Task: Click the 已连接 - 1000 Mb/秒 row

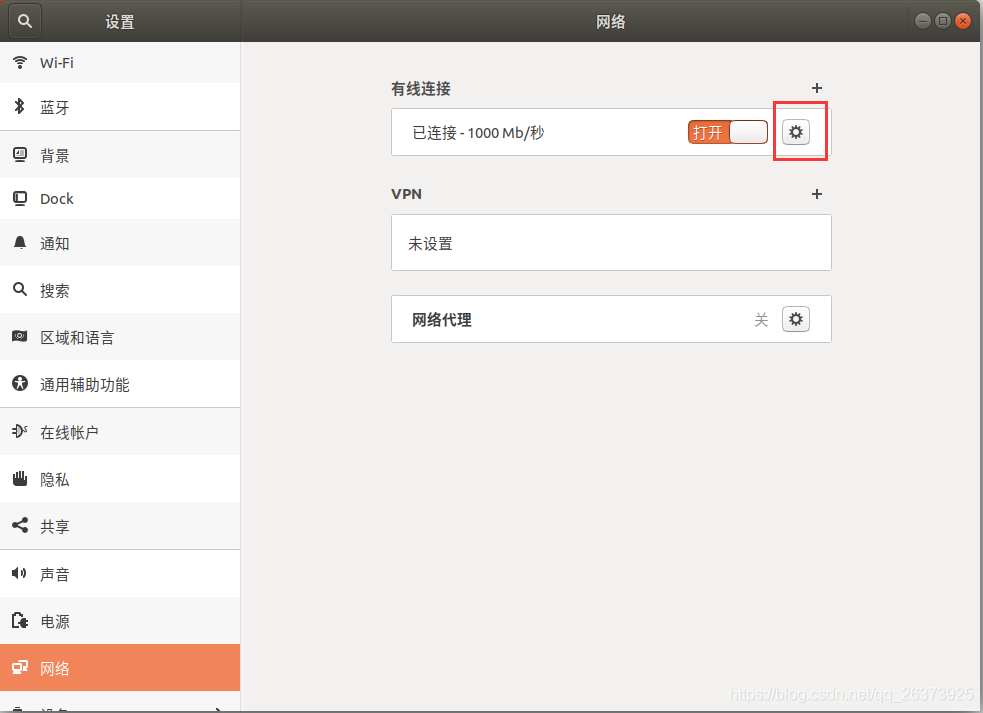Action: 611,132
